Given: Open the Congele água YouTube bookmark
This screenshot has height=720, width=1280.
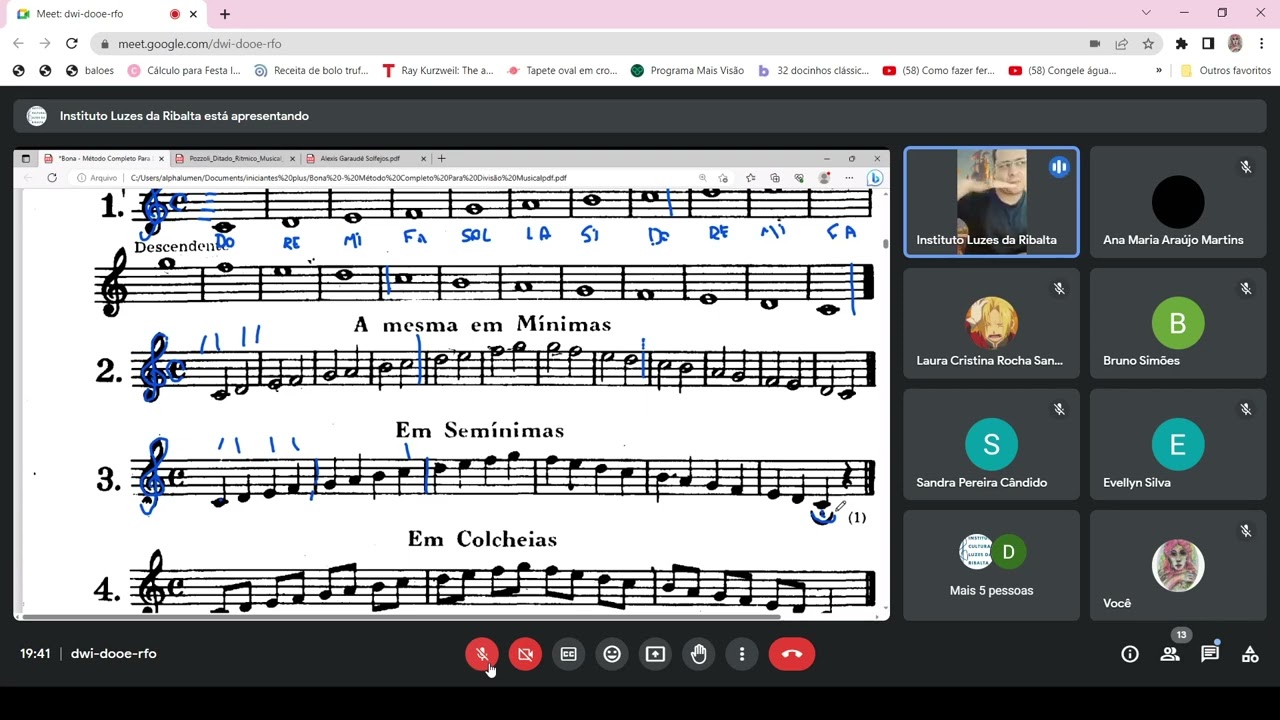Looking at the screenshot, I should pyautogui.click(x=1062, y=71).
